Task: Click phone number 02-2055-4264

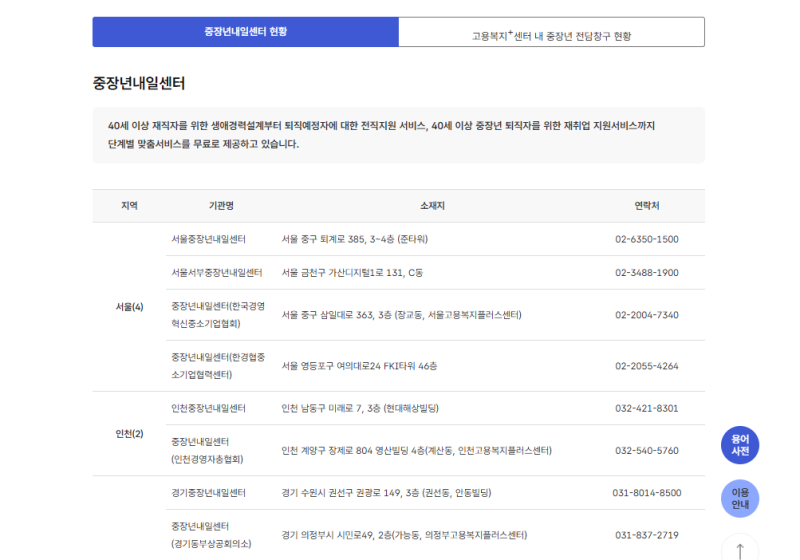Action: (x=646, y=366)
